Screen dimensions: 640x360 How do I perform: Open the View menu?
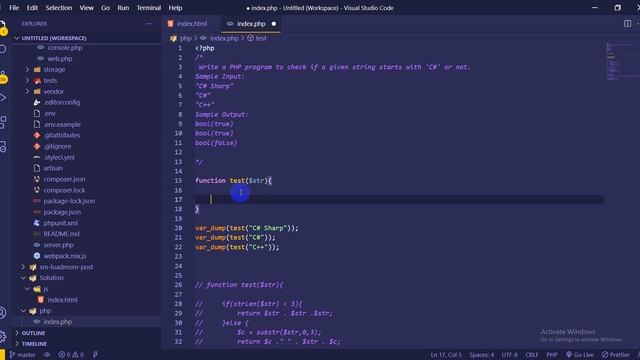87,8
